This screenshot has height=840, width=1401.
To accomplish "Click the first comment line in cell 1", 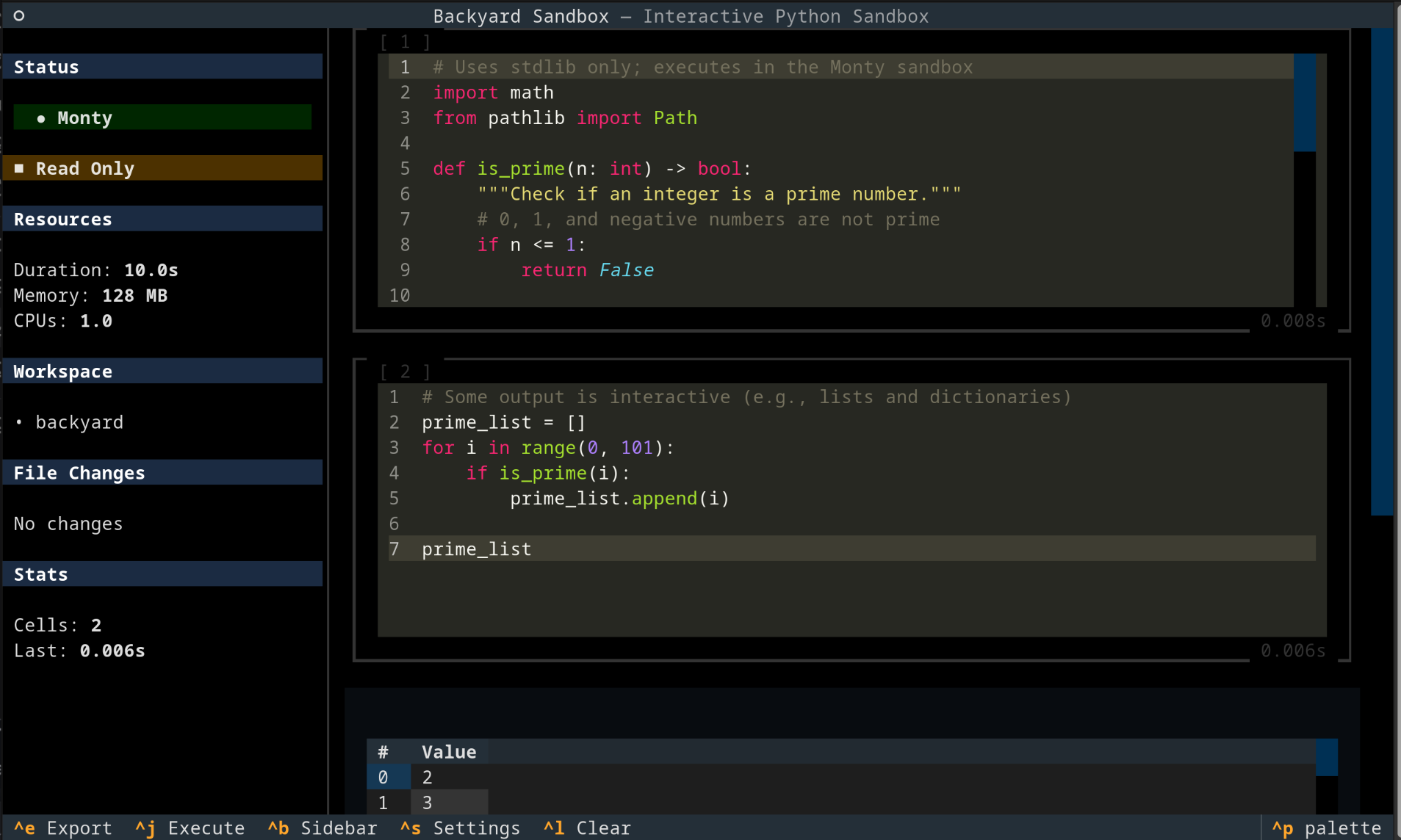I will (x=702, y=67).
